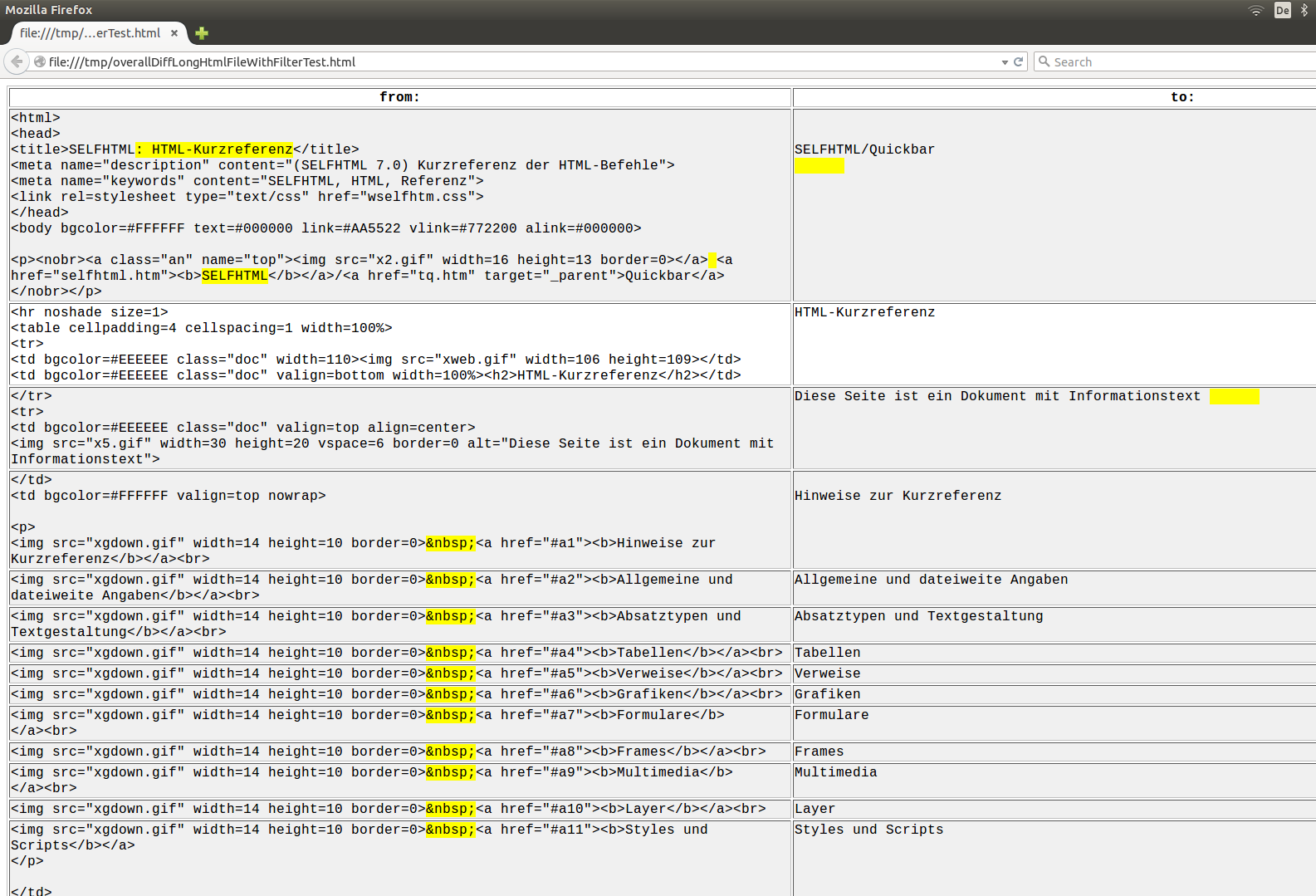This screenshot has width=1316, height=896.
Task: Click highlighted &nbsp; in the #a1 row
Action: [451, 543]
